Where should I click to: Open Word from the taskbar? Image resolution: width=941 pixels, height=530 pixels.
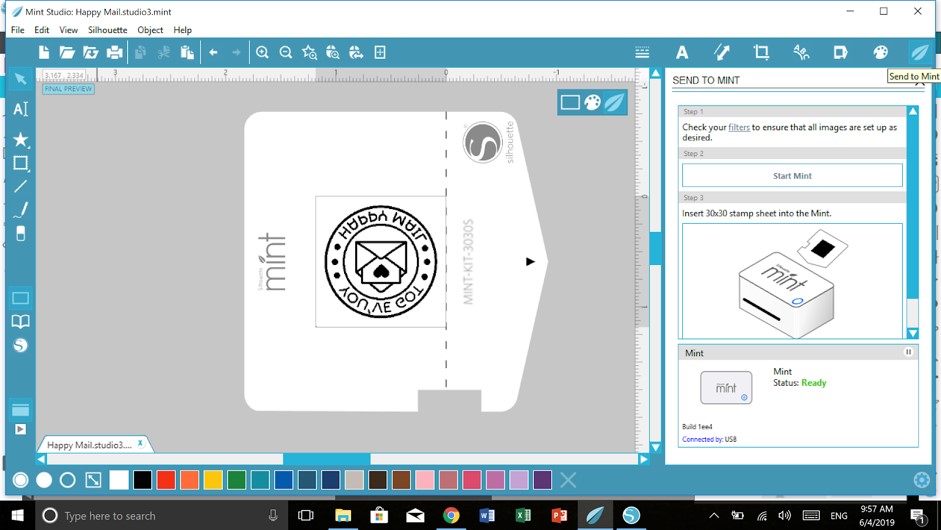coord(487,516)
